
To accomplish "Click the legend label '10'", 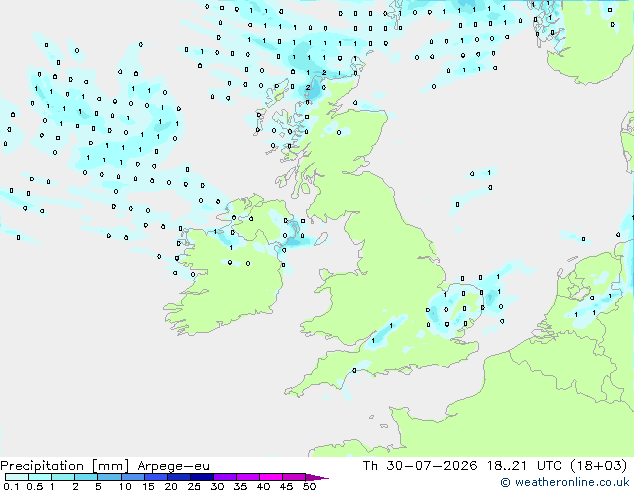I will [x=125, y=486].
